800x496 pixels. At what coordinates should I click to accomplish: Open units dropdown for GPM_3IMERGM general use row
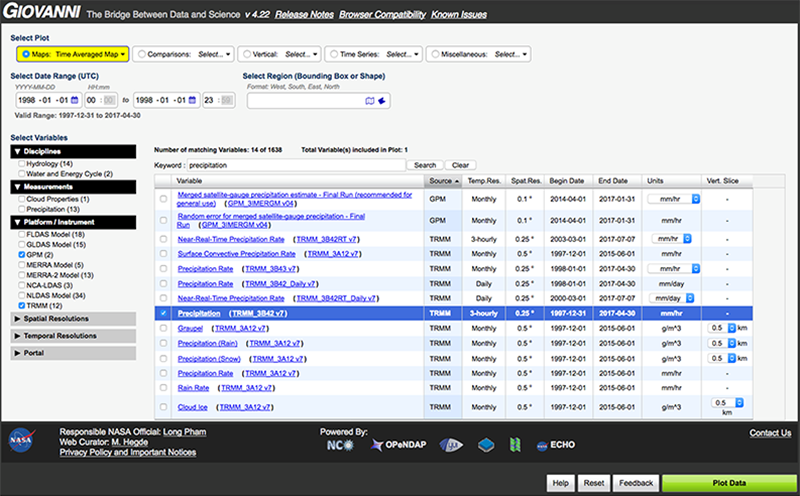[673, 199]
